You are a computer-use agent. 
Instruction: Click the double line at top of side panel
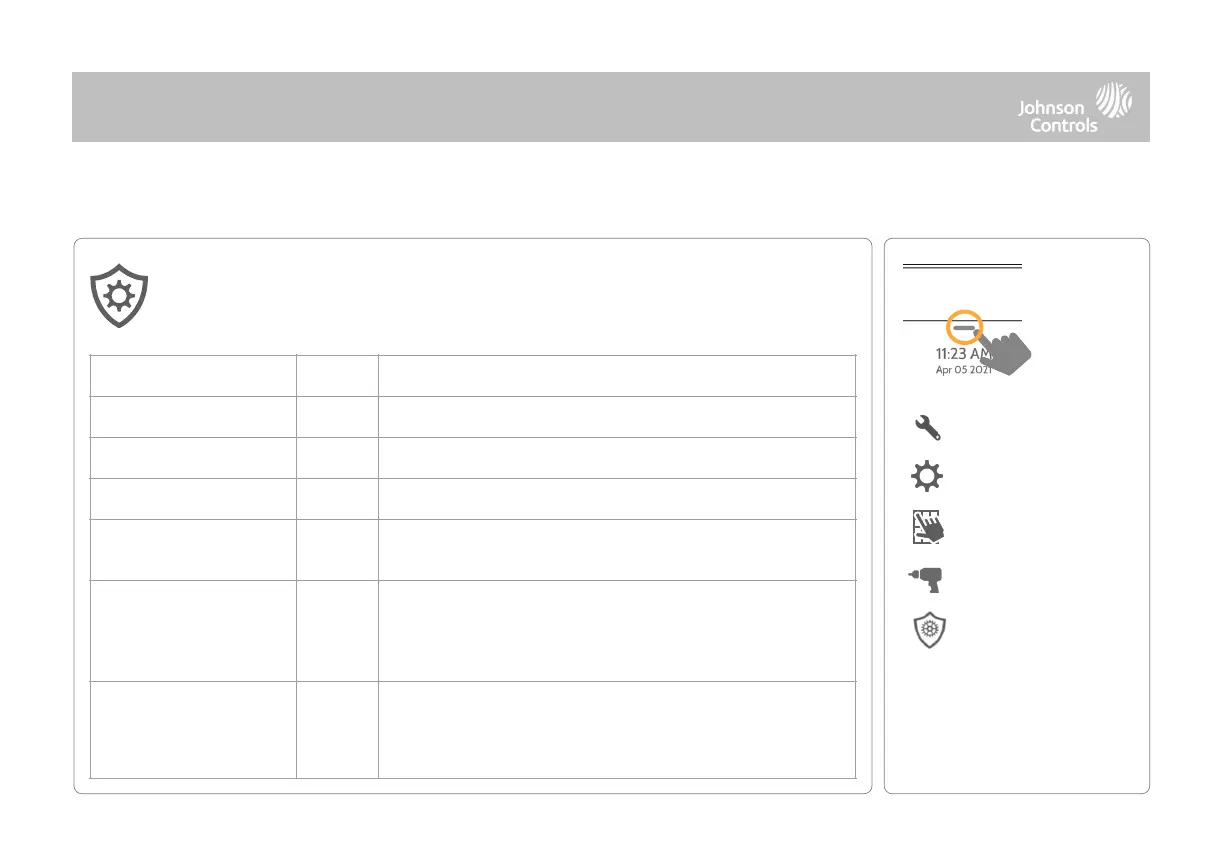962,267
